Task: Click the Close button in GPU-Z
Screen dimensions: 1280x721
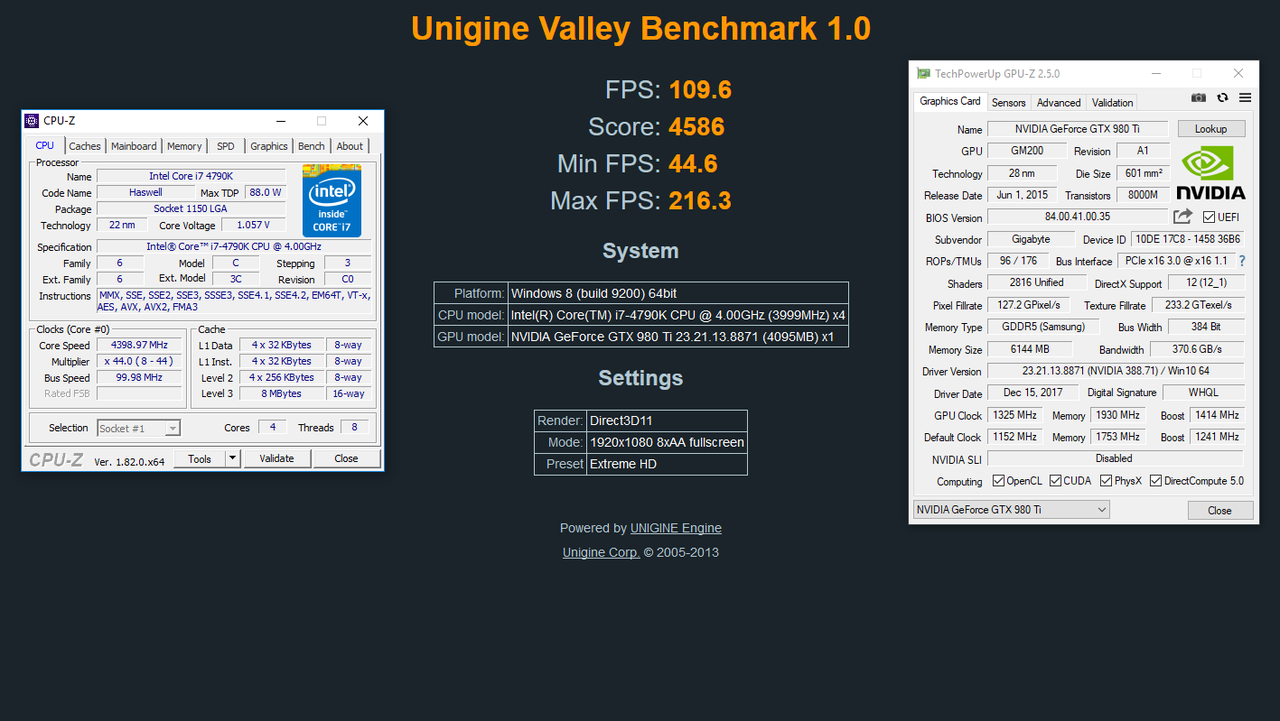Action: (x=1220, y=510)
